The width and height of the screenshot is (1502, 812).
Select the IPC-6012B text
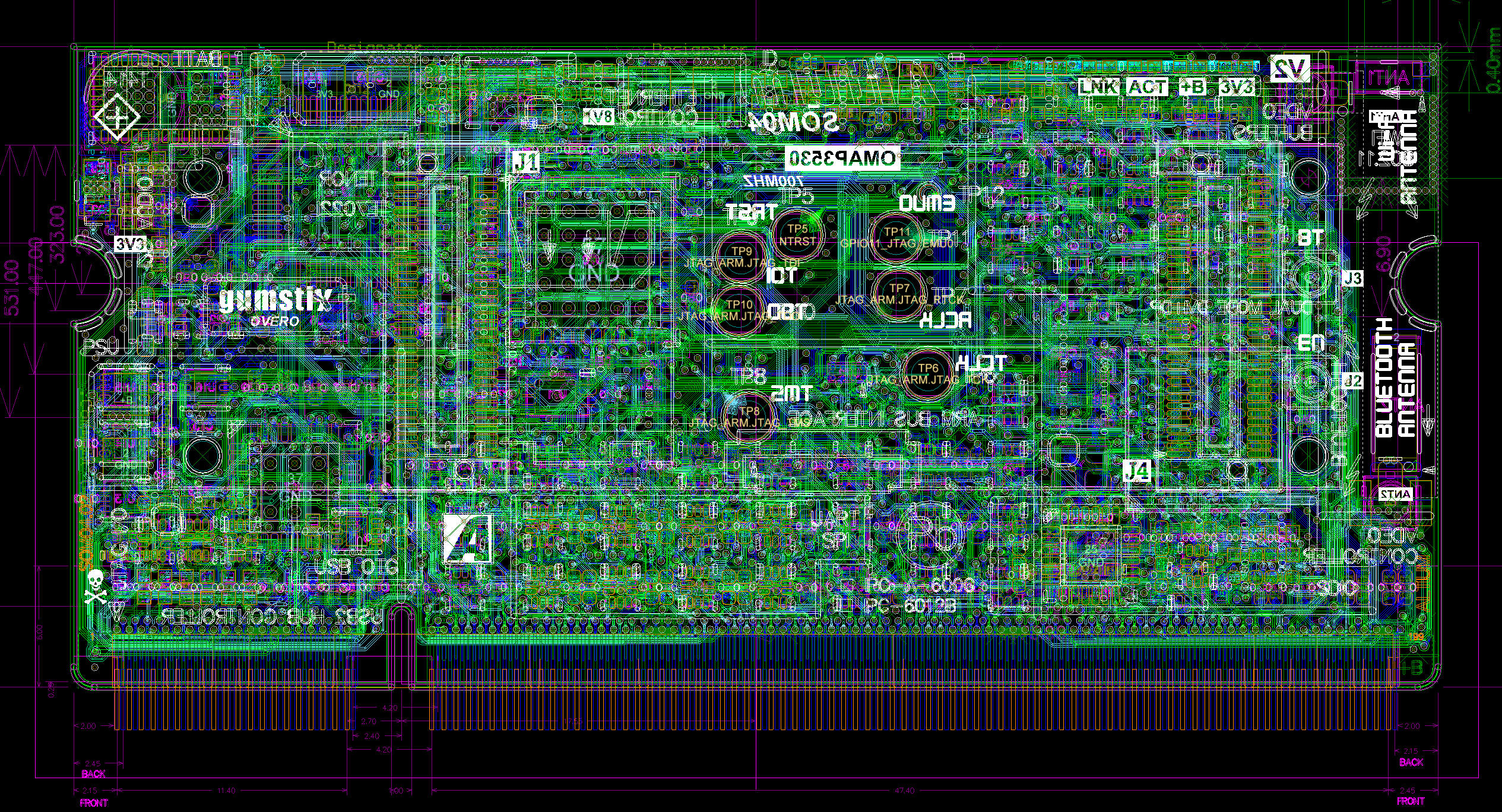[x=912, y=606]
